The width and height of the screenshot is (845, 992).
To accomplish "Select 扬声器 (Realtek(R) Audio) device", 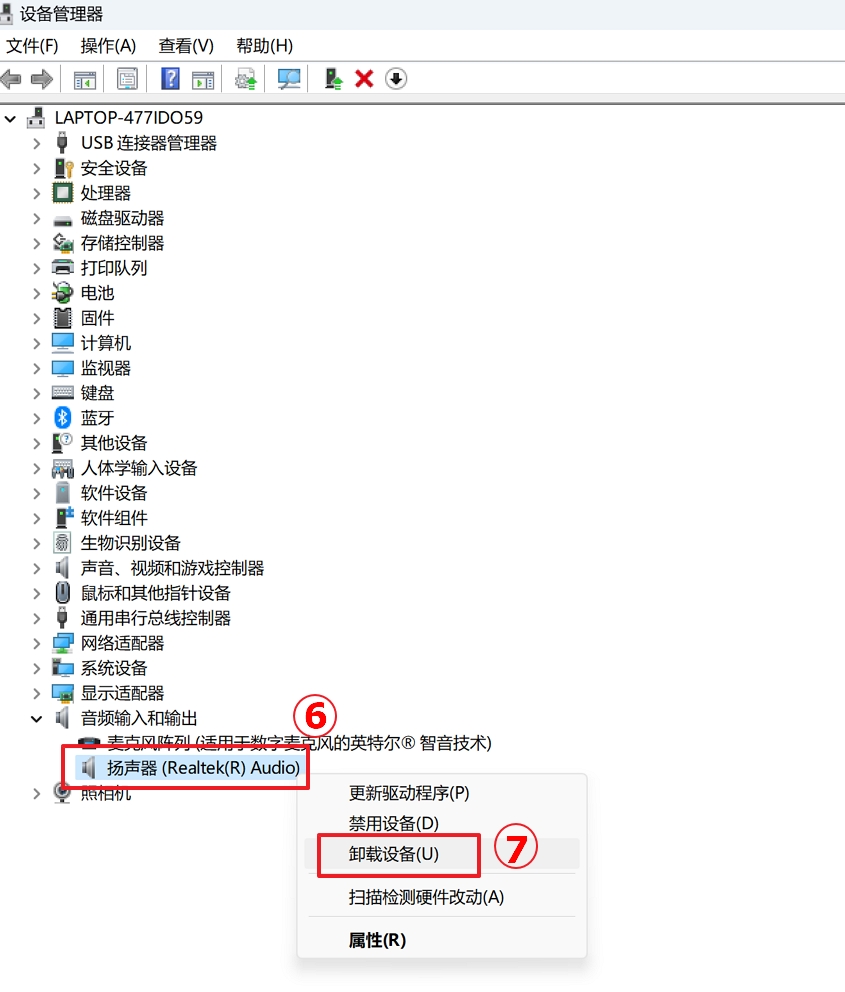I will pos(203,767).
